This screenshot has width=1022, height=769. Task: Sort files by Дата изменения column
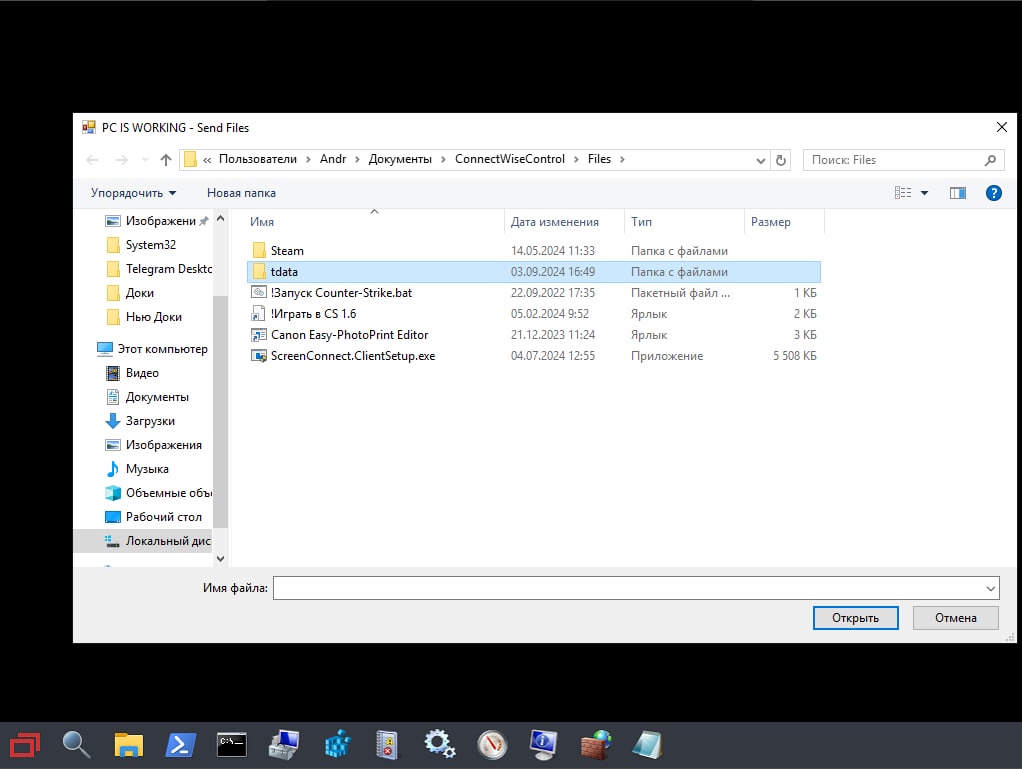pyautogui.click(x=554, y=222)
